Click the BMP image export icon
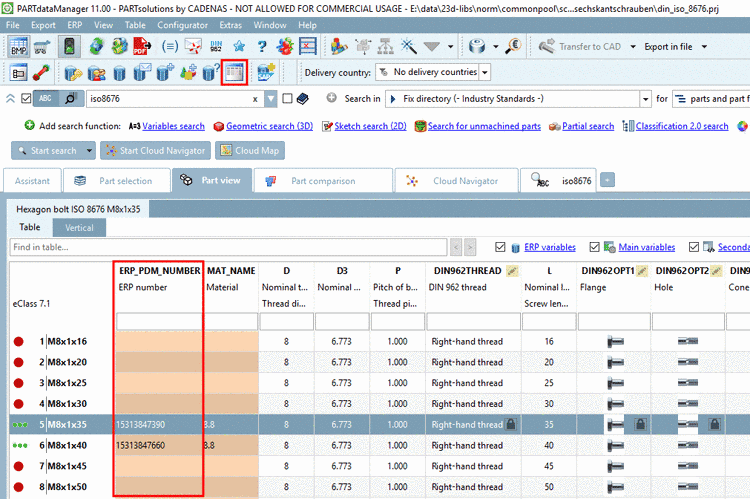The width and height of the screenshot is (750, 499). tap(19, 46)
